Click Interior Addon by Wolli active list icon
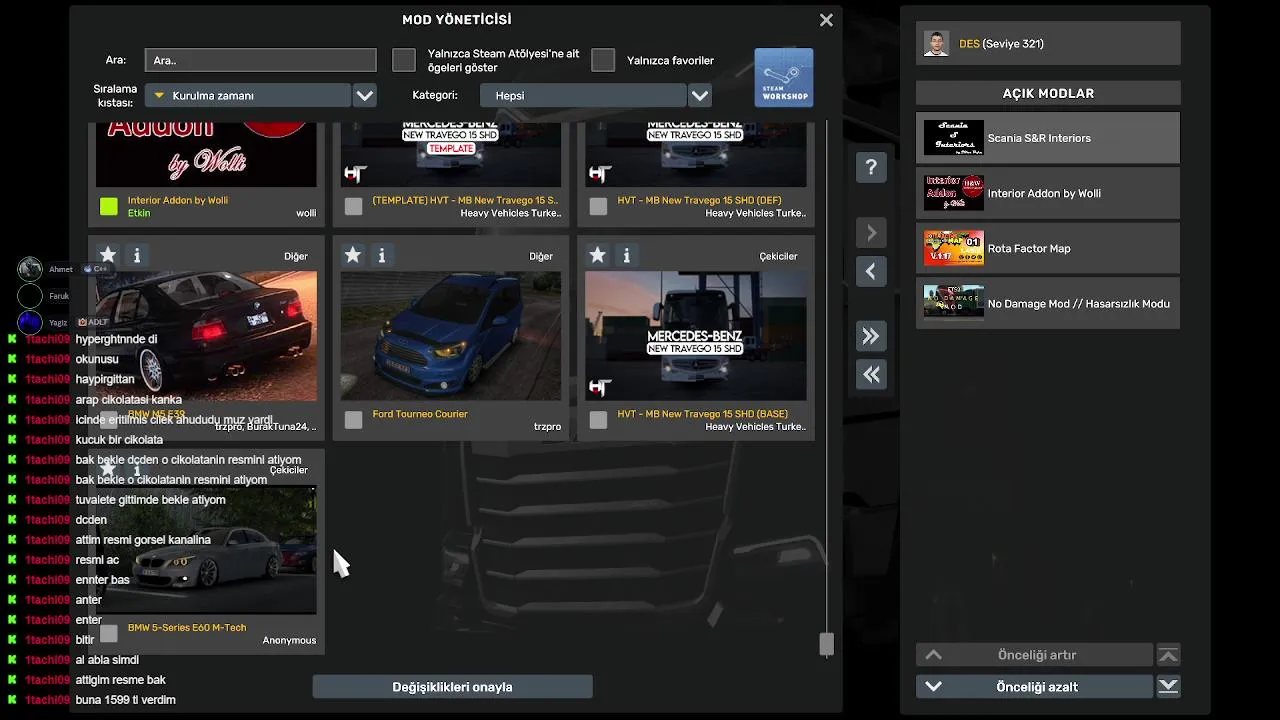Screen dimensions: 1280x720 tap(953, 193)
